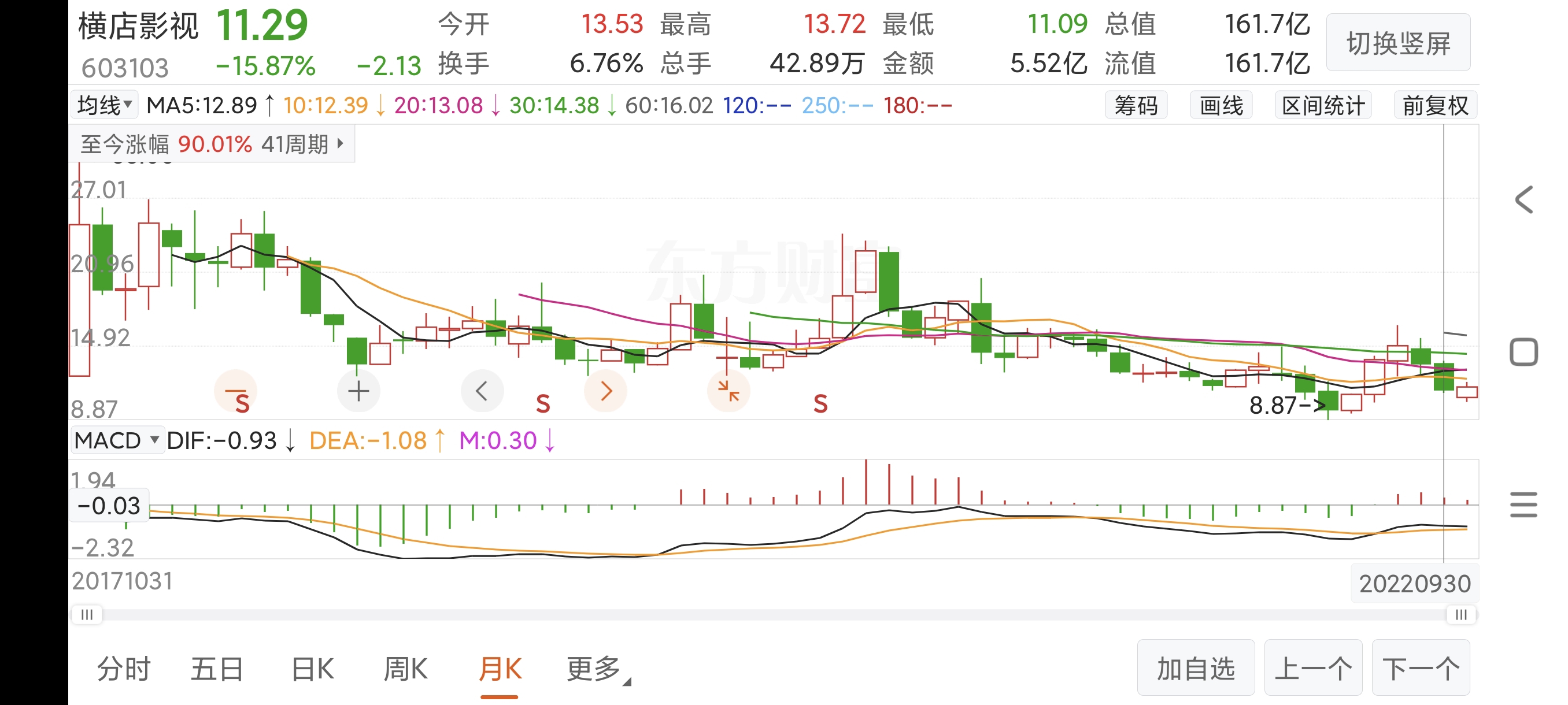The height and width of the screenshot is (705, 1568).
Task: Switch to the 周K tab
Action: pos(405,669)
